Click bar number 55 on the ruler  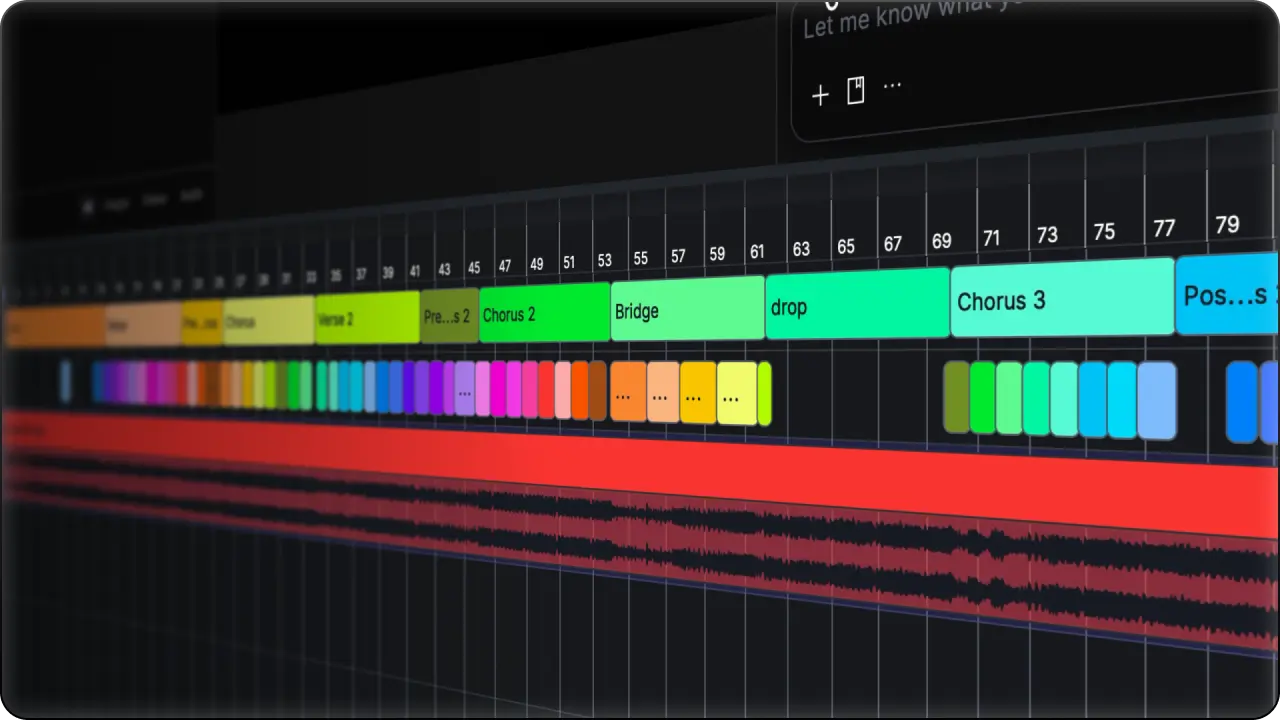point(641,258)
